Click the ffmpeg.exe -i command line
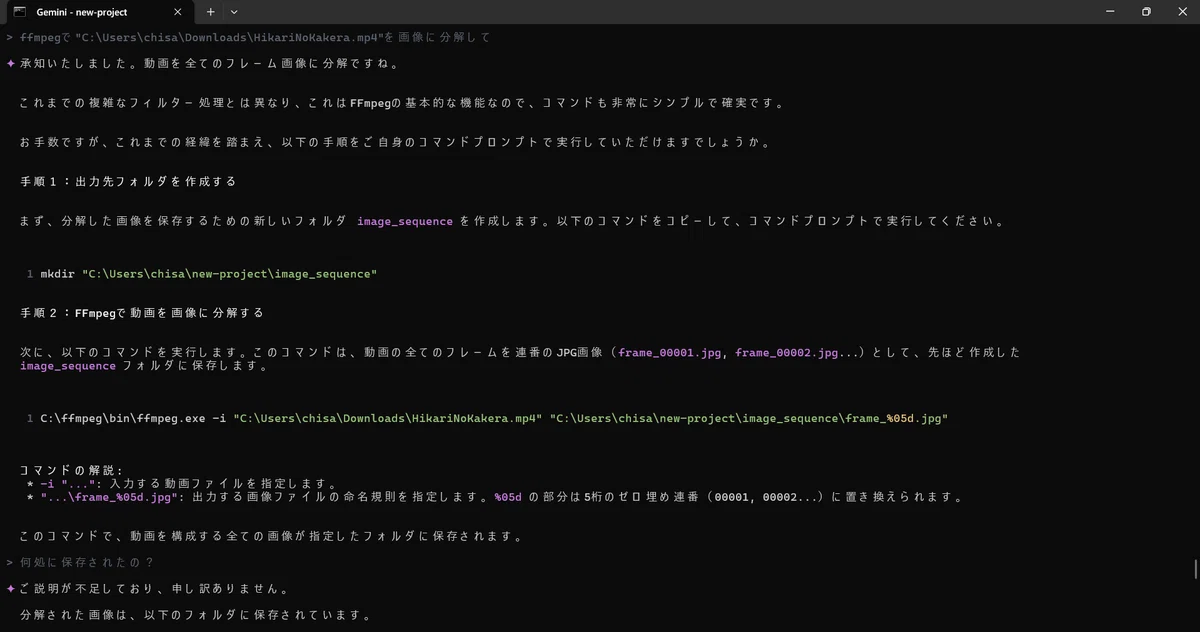 pos(493,418)
